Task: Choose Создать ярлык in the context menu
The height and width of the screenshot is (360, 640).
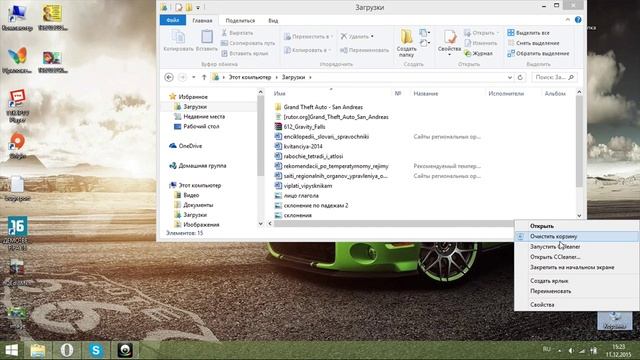Action: click(x=549, y=281)
